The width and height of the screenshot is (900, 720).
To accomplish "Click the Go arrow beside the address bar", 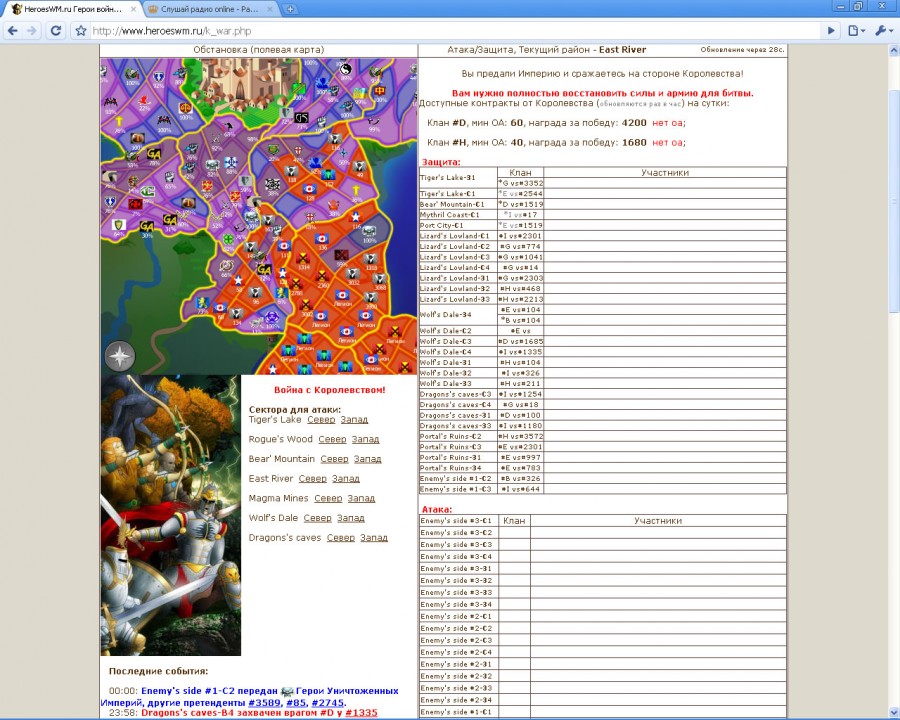I will [831, 31].
